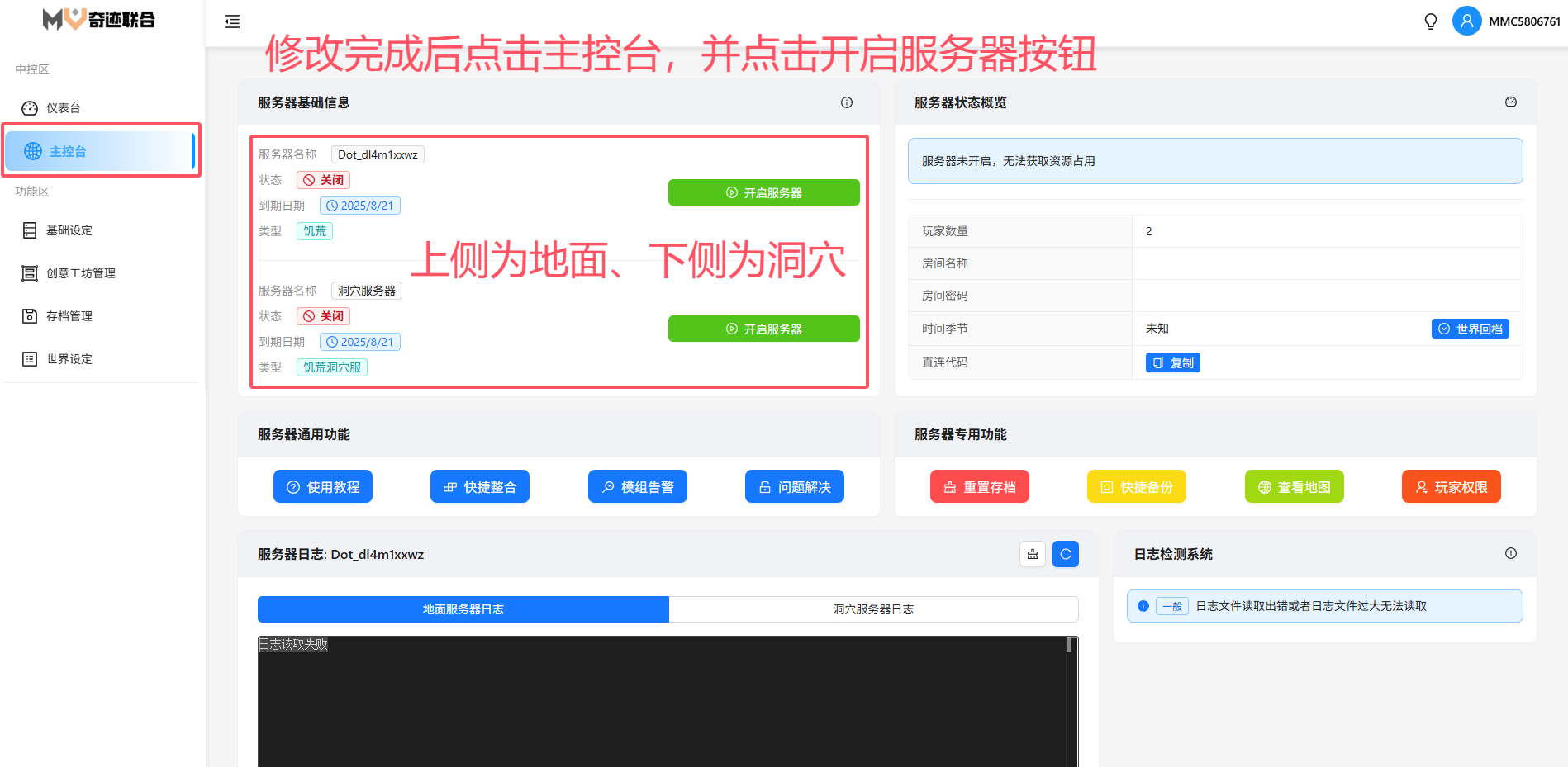Collapse the sidebar with the hamburger icon
The height and width of the screenshot is (767, 1568).
point(232,21)
